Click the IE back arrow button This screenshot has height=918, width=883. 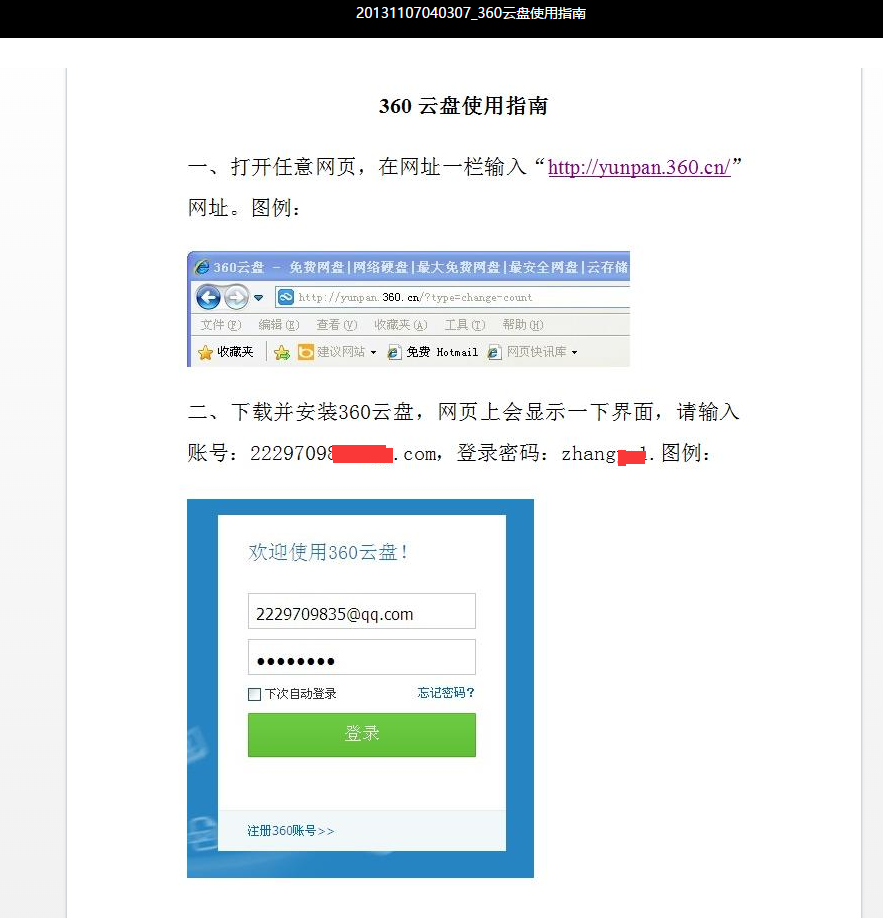pos(208,297)
